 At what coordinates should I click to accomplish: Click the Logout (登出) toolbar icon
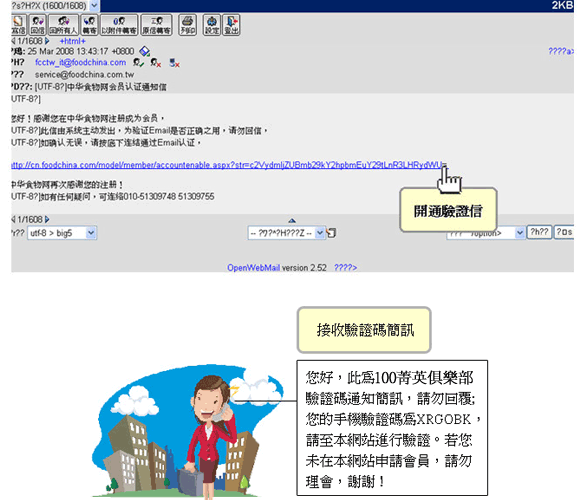coord(231,25)
